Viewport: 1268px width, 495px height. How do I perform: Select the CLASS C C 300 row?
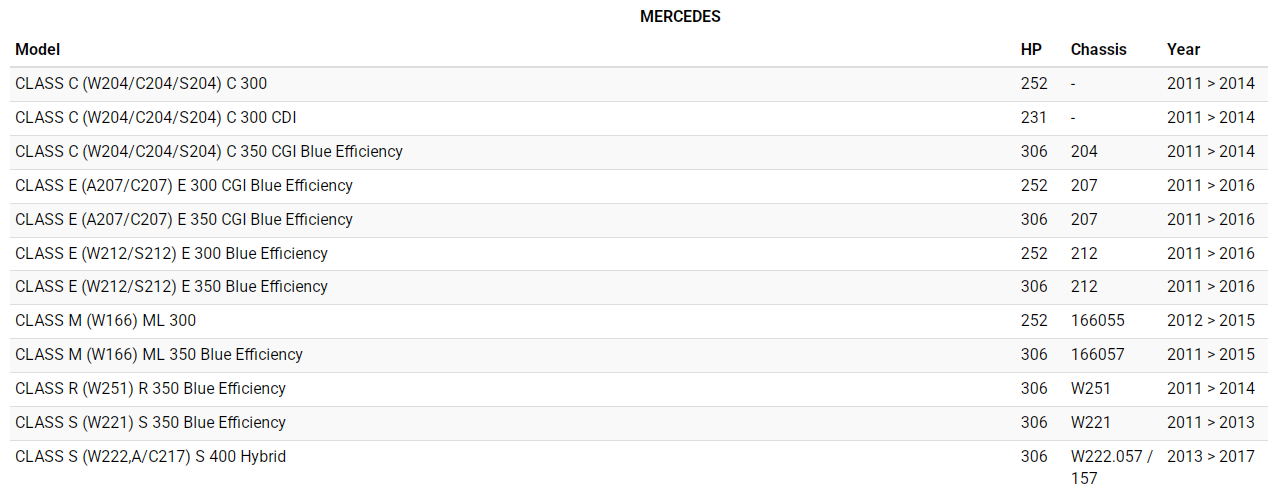[x=141, y=84]
